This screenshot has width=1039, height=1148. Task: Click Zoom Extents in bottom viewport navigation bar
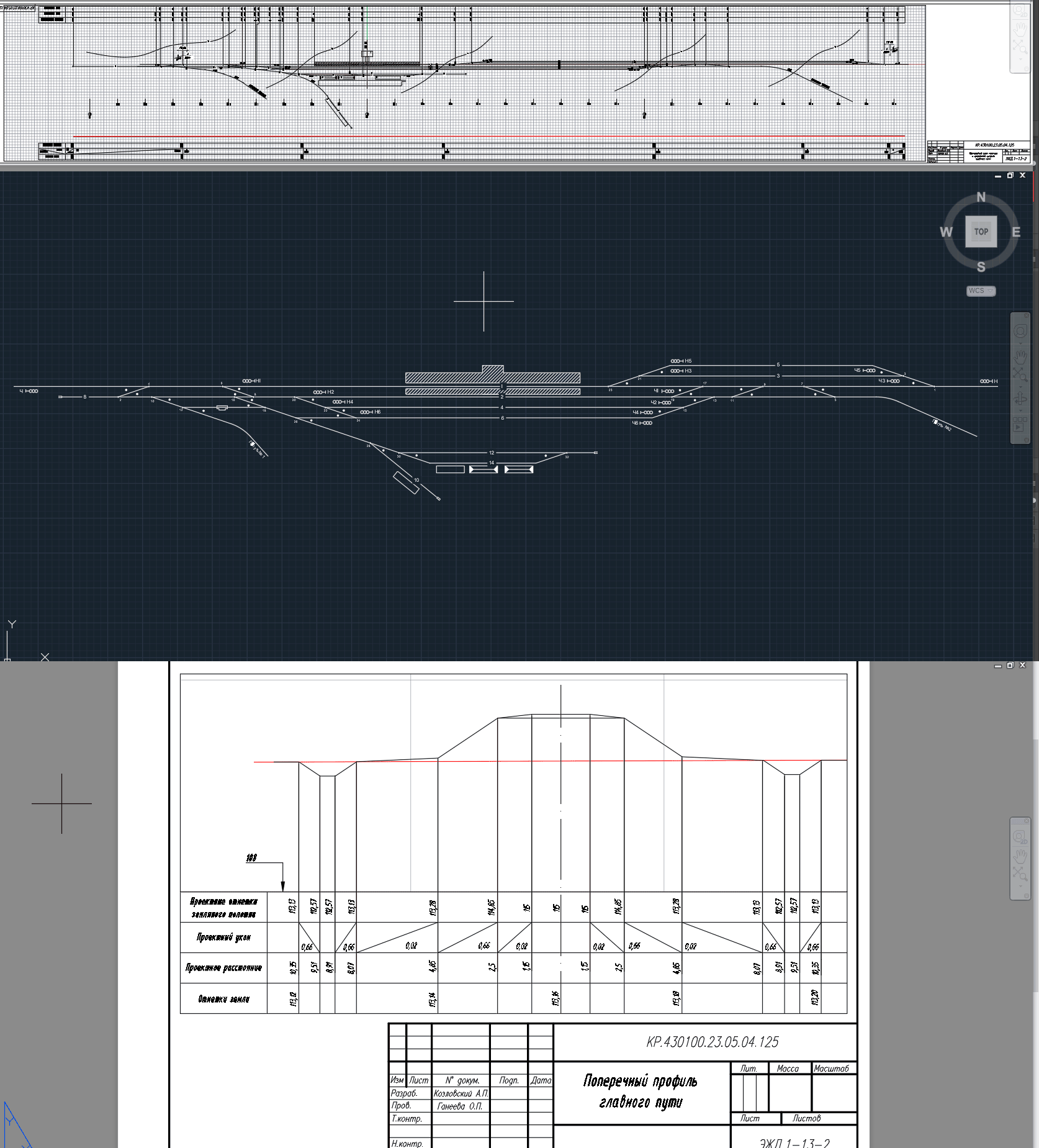(1020, 874)
